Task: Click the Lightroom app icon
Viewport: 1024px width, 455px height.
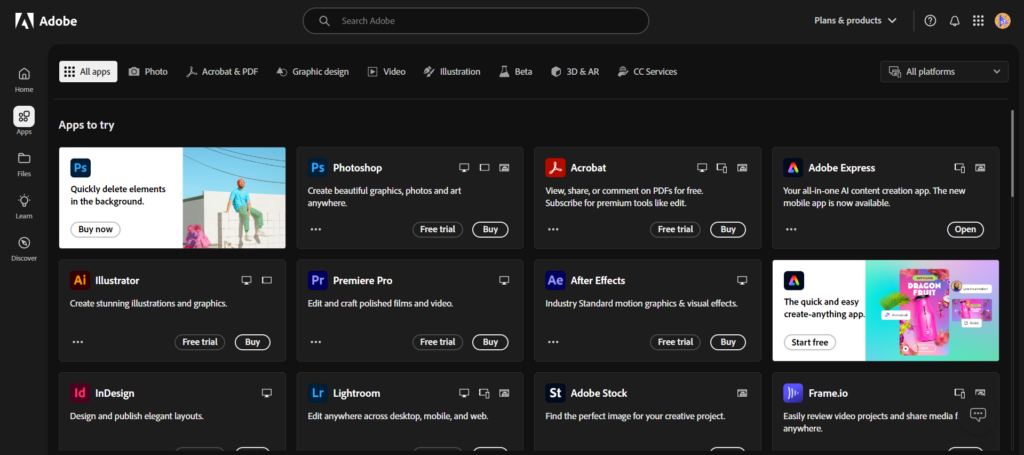Action: click(x=318, y=393)
